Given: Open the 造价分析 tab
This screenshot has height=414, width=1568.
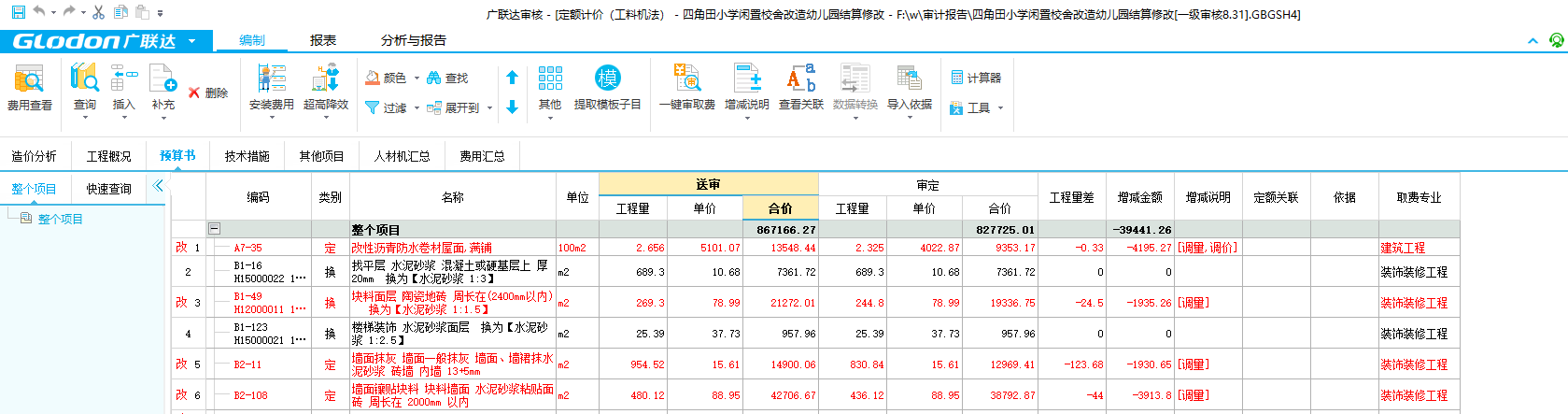Looking at the screenshot, I should [x=35, y=156].
